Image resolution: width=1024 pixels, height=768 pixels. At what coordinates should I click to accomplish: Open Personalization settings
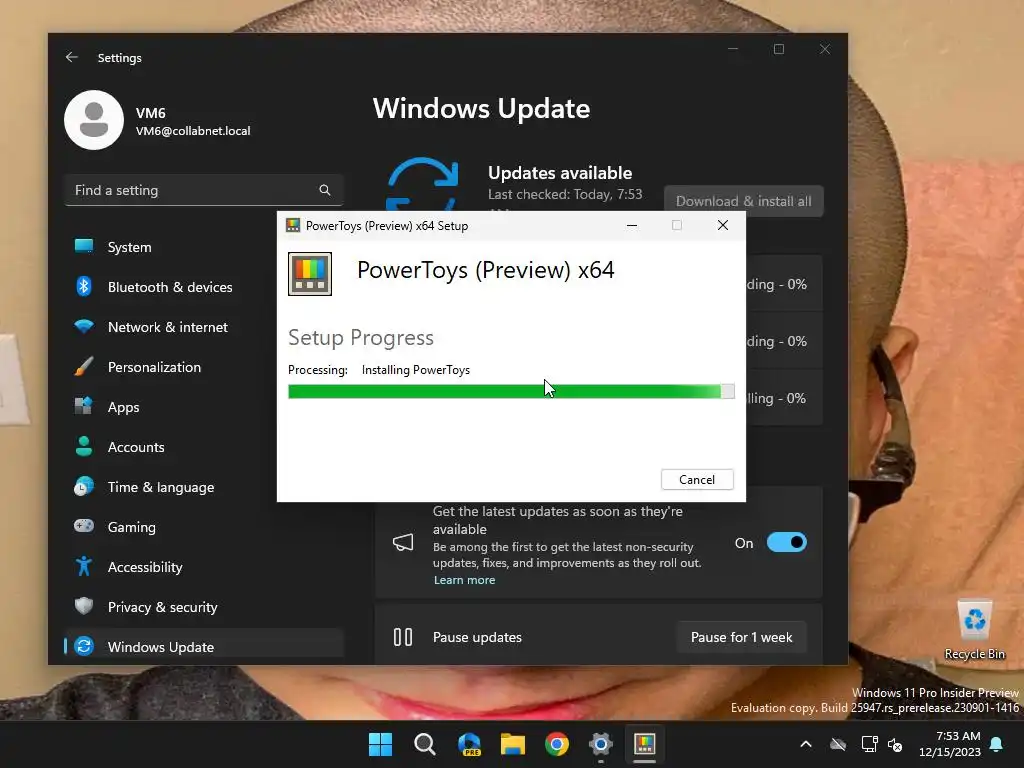[204, 367]
